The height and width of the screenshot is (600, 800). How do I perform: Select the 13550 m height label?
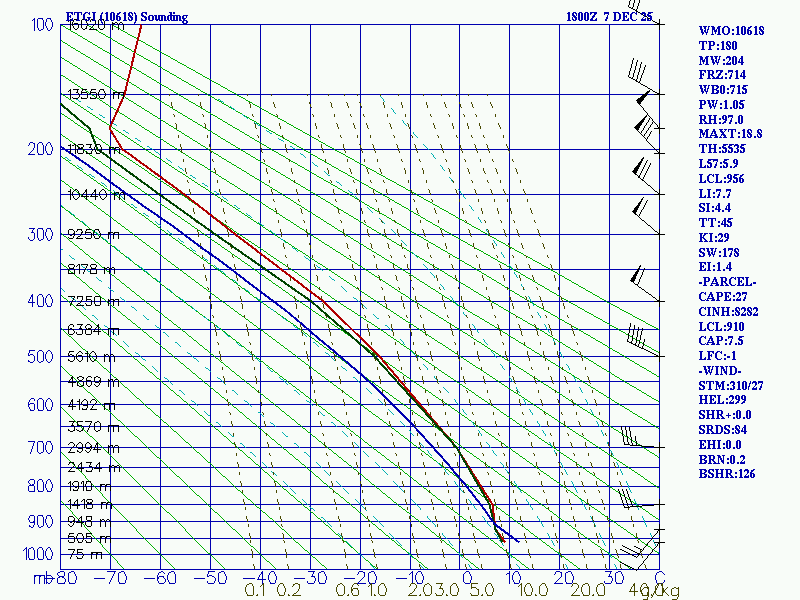click(96, 94)
